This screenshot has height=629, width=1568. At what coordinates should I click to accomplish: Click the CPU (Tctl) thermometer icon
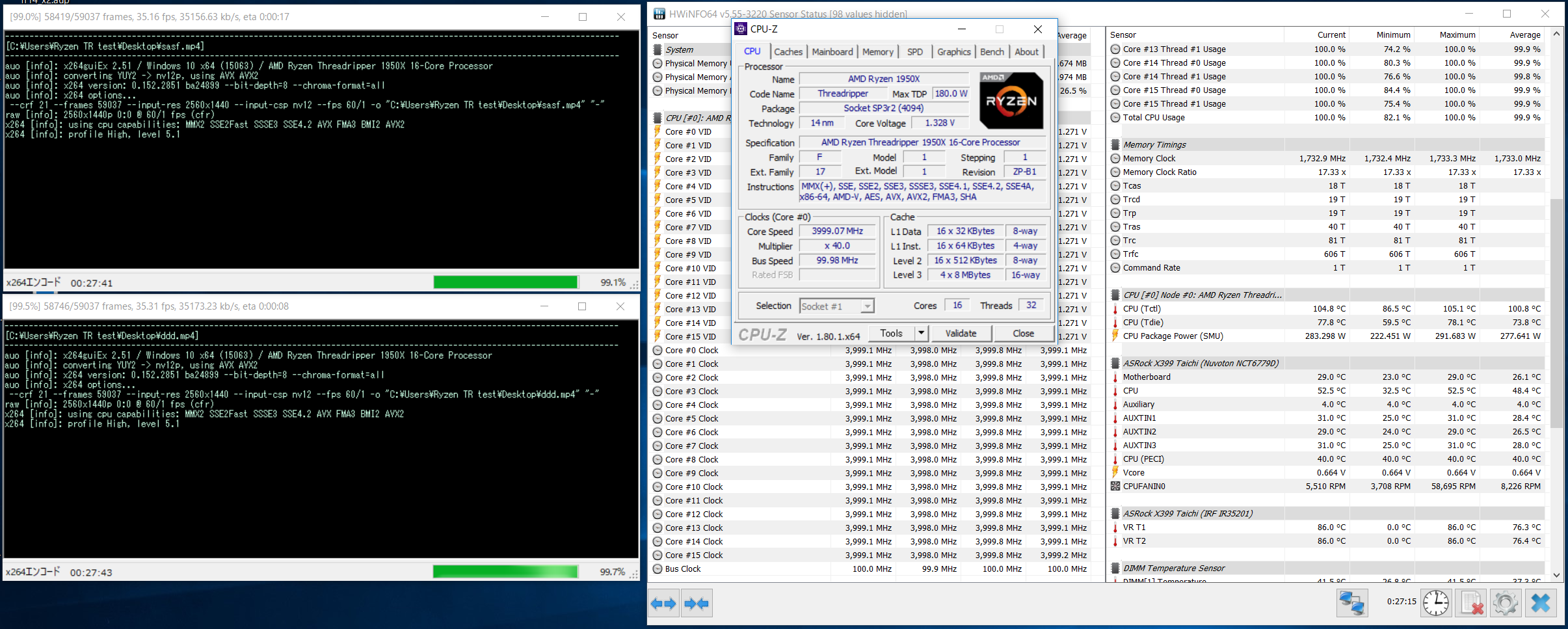click(1115, 309)
